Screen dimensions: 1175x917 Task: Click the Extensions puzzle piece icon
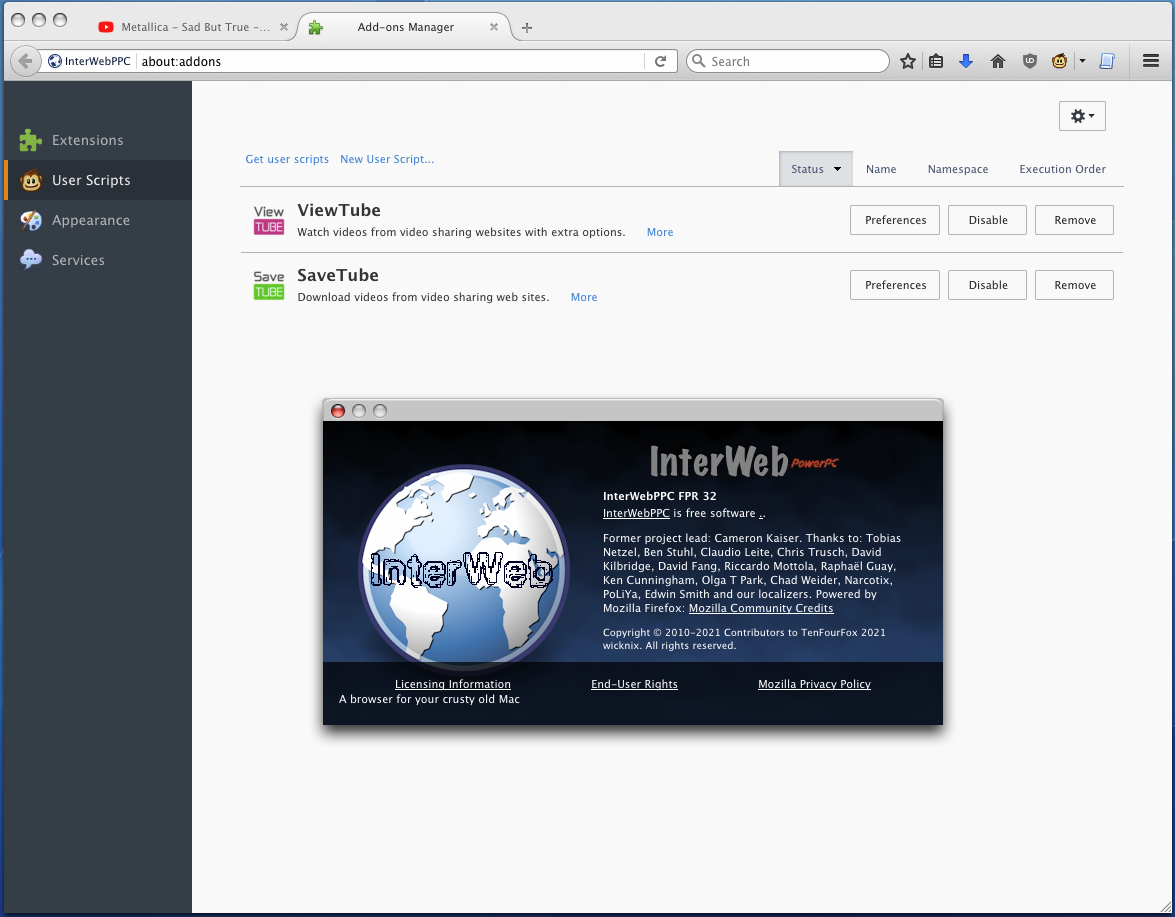click(x=31, y=140)
